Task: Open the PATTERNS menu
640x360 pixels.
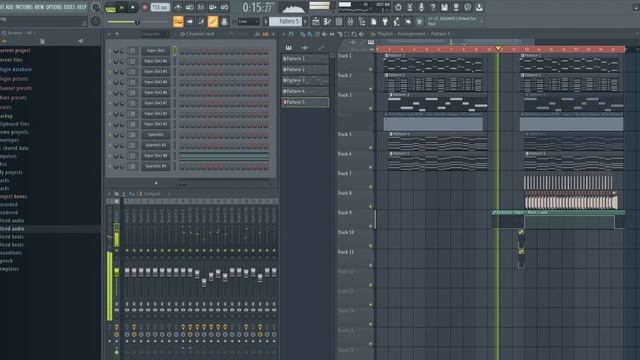Action: (24, 7)
